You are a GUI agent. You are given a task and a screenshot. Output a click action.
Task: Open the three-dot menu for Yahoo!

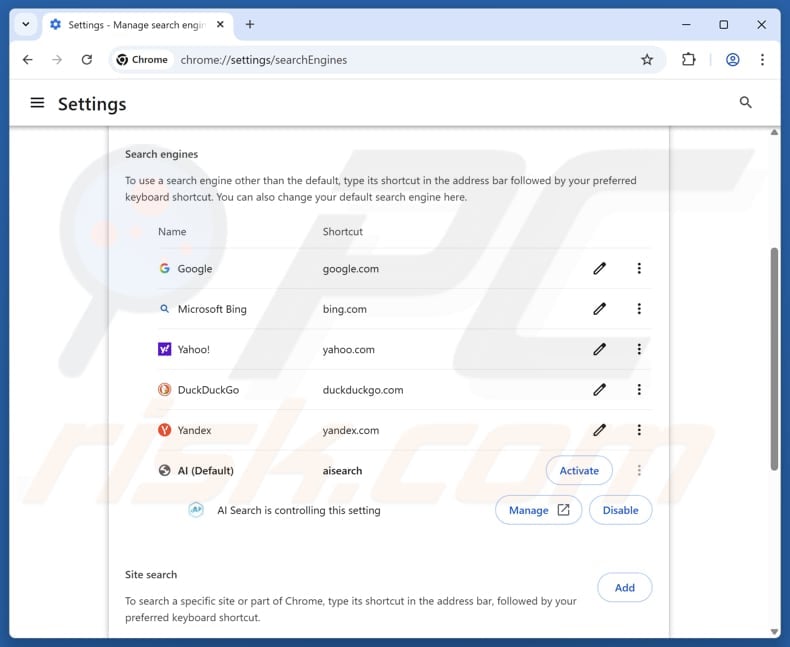click(639, 349)
